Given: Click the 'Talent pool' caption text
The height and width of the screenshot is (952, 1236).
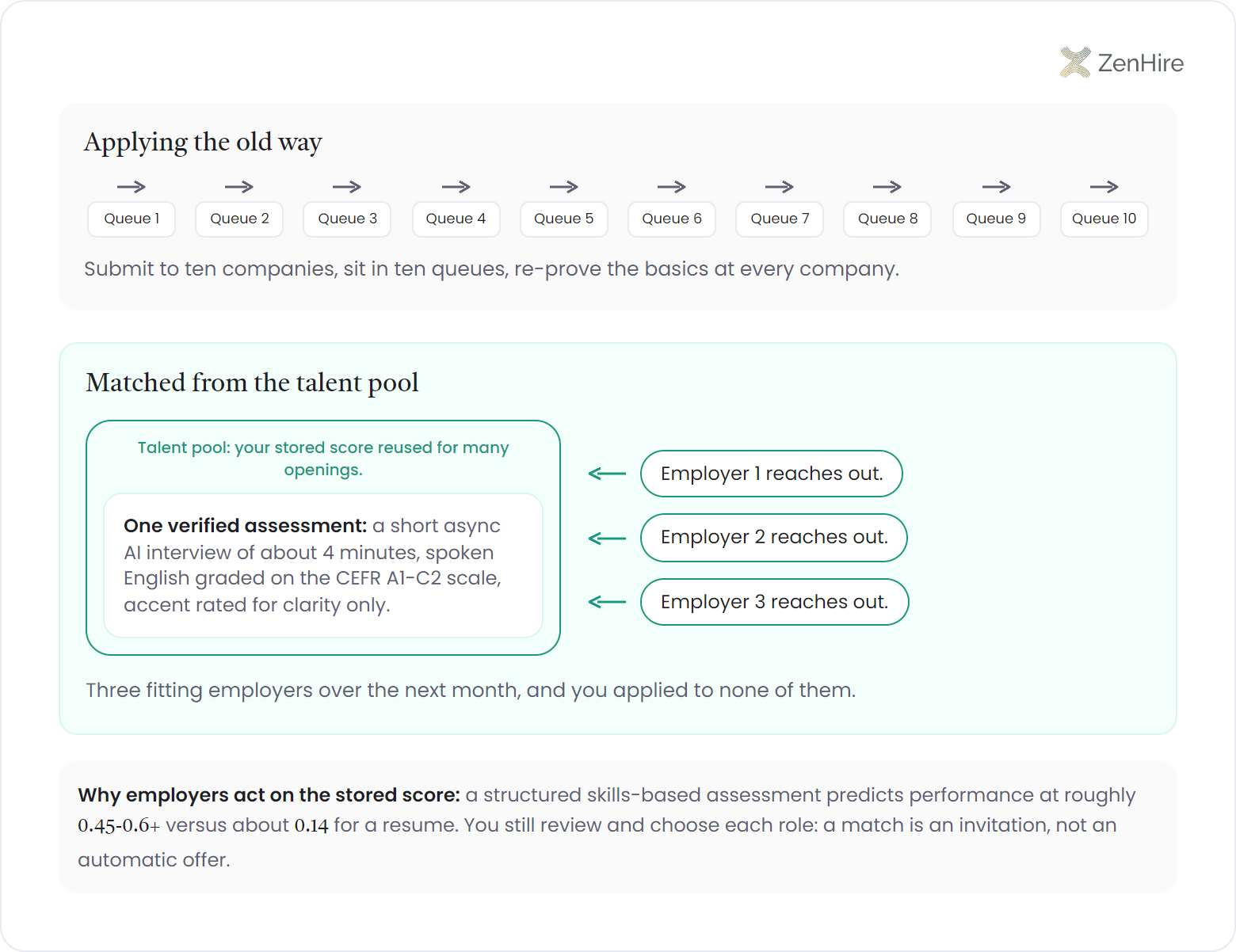Looking at the screenshot, I should (323, 459).
